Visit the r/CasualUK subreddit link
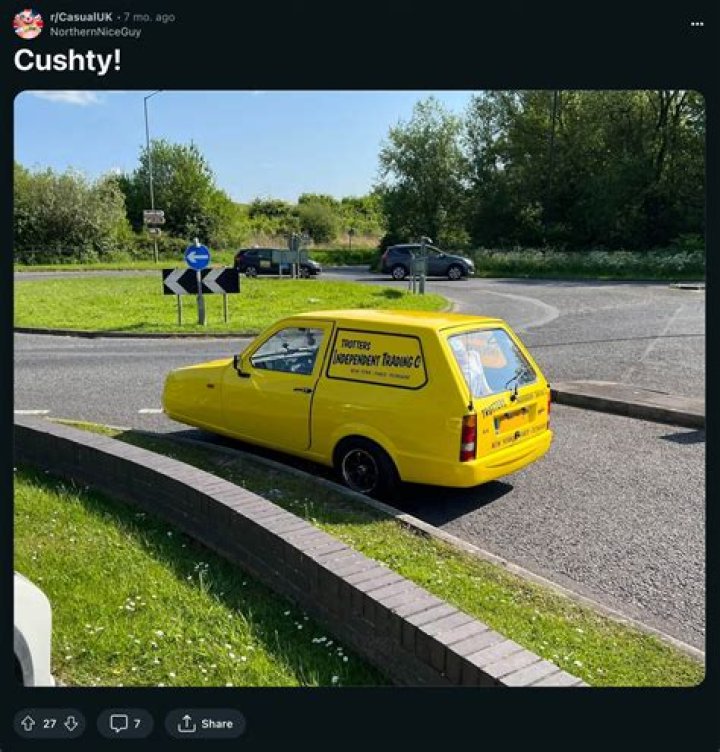Viewport: 720px width, 752px height. coord(81,17)
